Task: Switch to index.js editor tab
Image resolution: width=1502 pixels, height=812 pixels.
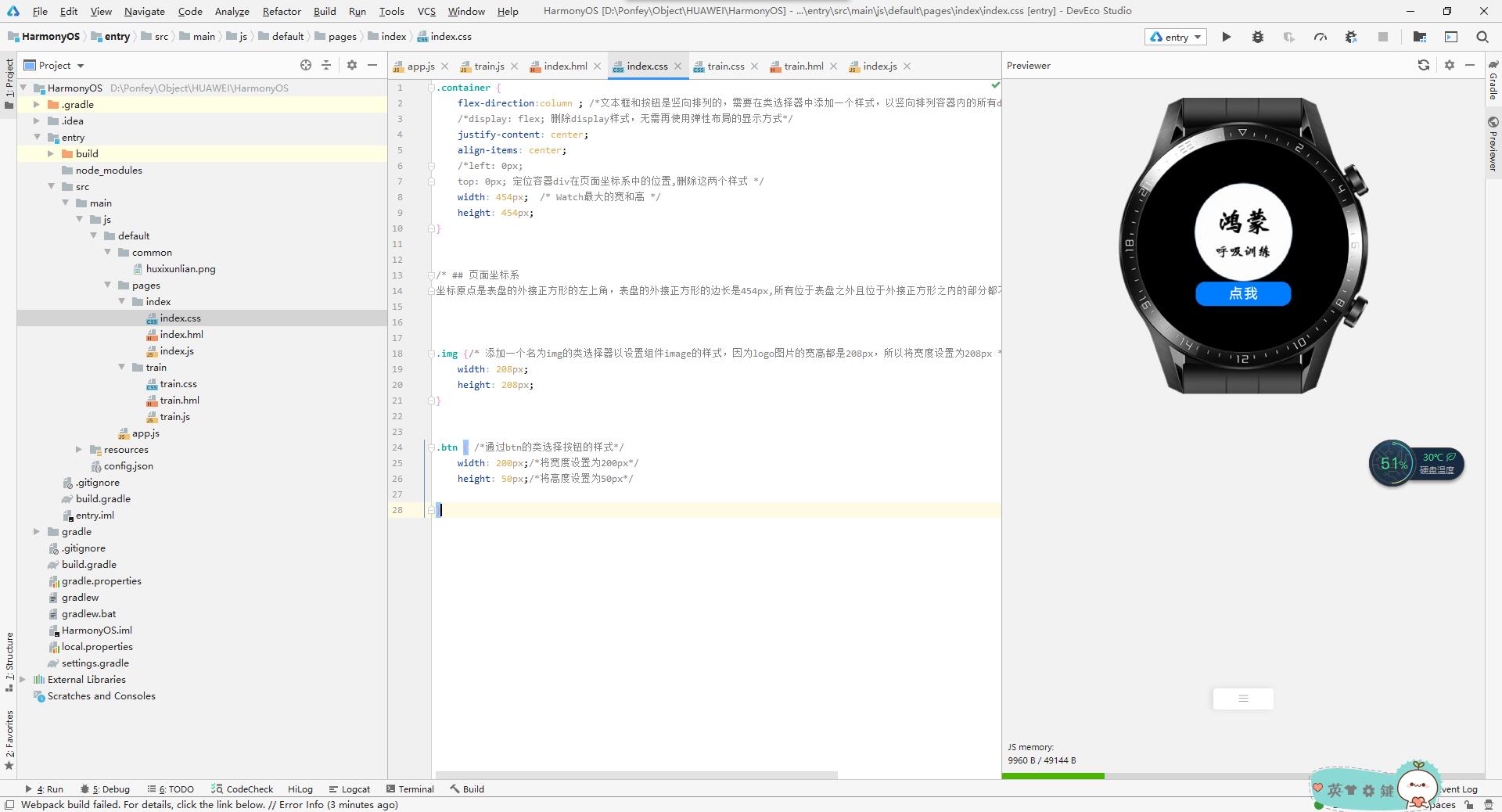Action: (880, 66)
